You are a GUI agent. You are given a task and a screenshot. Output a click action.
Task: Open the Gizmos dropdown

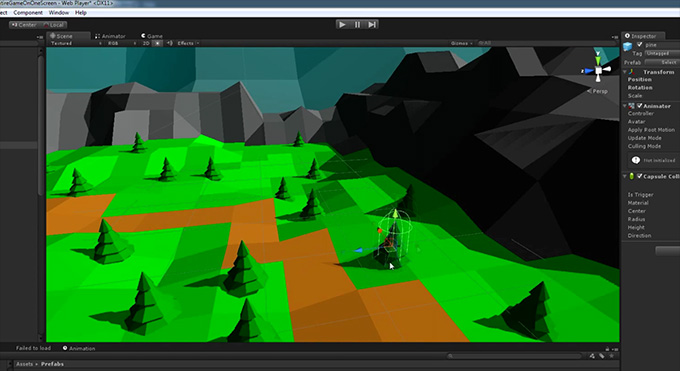461,43
